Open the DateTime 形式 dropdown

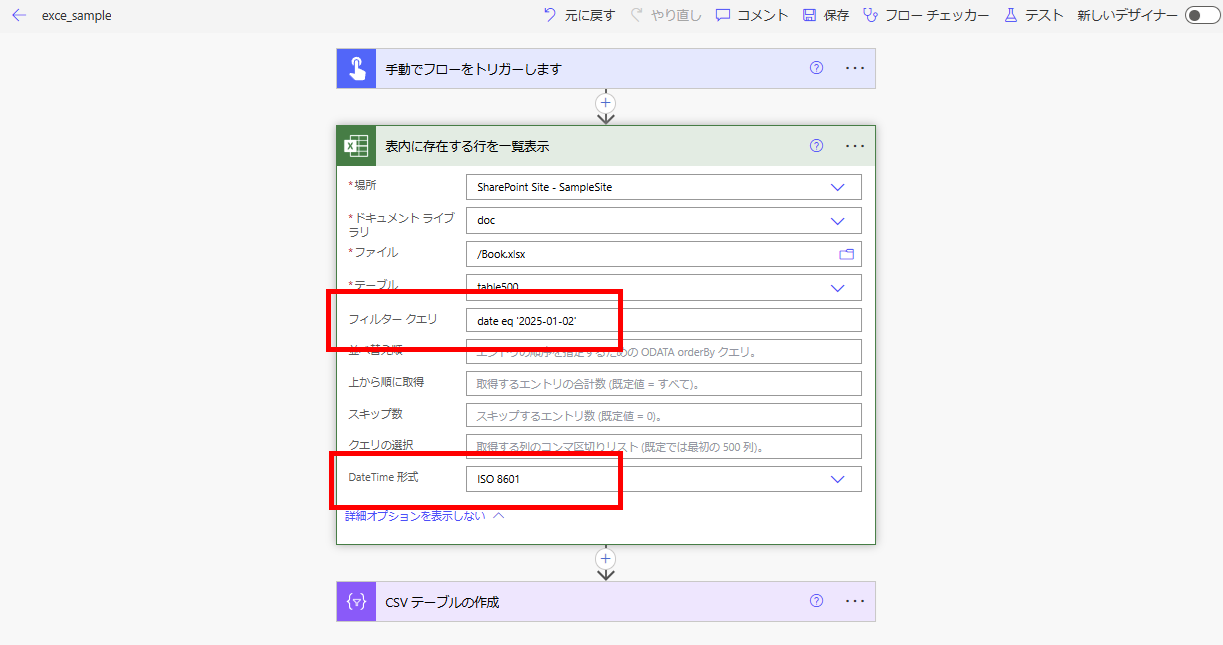(x=838, y=478)
